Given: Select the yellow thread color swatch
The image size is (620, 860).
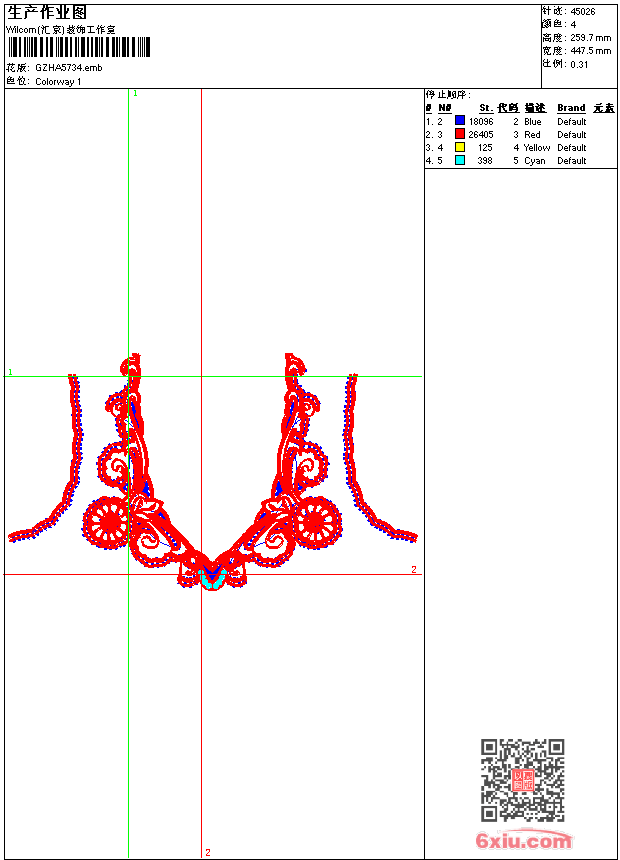Looking at the screenshot, I should point(460,146).
